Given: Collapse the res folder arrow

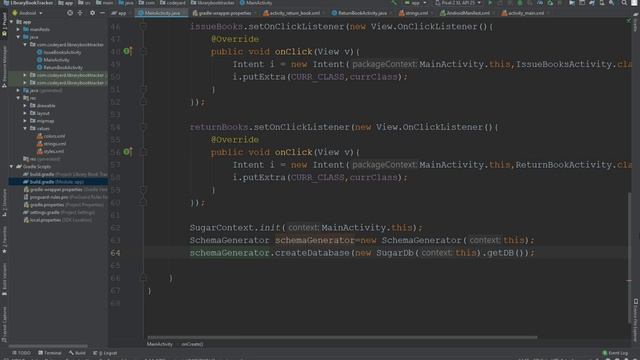Looking at the screenshot, I should pos(18,98).
